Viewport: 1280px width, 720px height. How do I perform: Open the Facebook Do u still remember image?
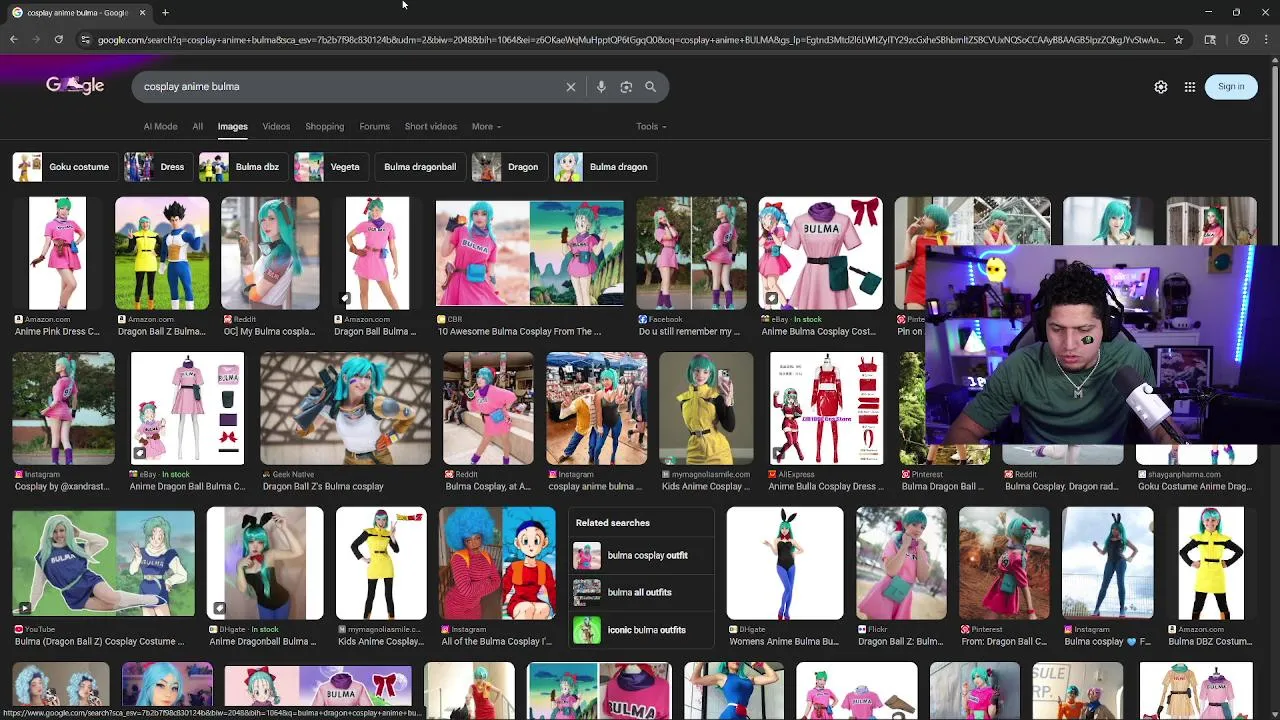click(x=691, y=253)
